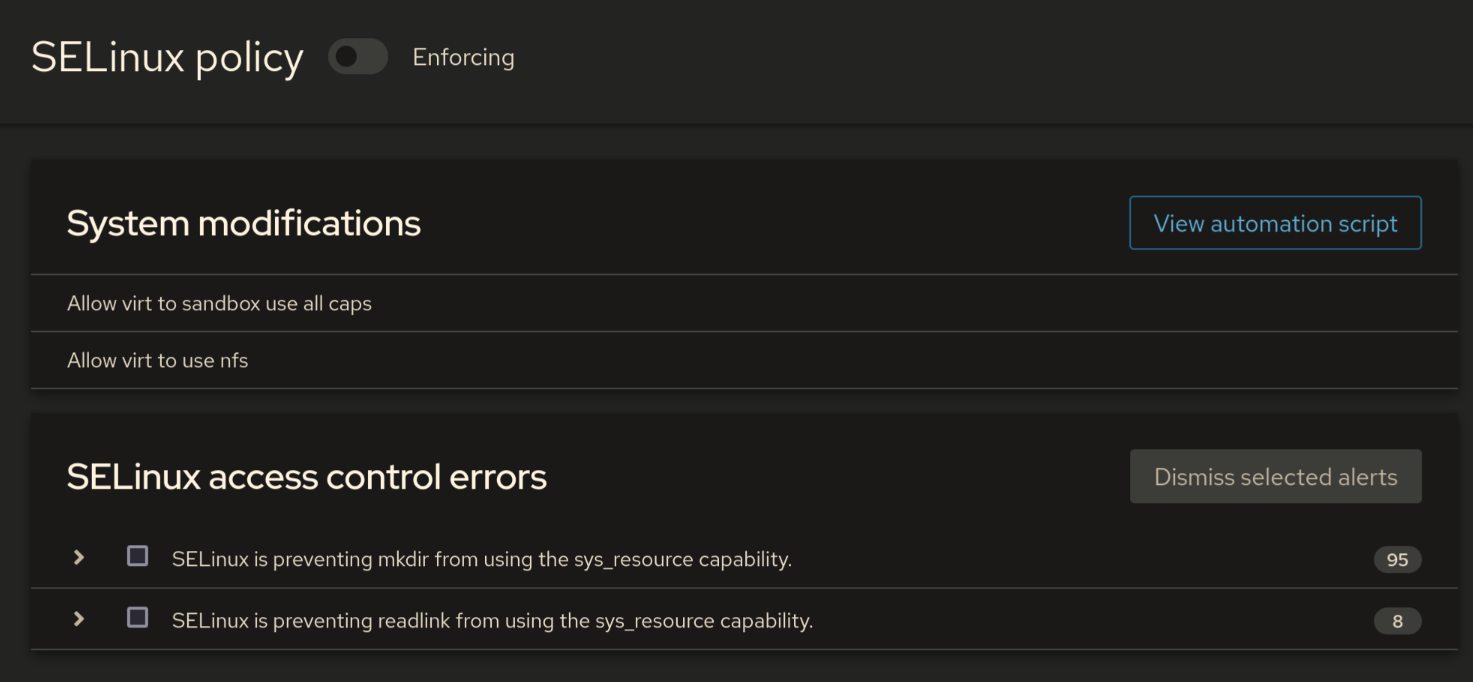The height and width of the screenshot is (682, 1473).
Task: Click Dismiss selected alerts button
Action: (1275, 477)
